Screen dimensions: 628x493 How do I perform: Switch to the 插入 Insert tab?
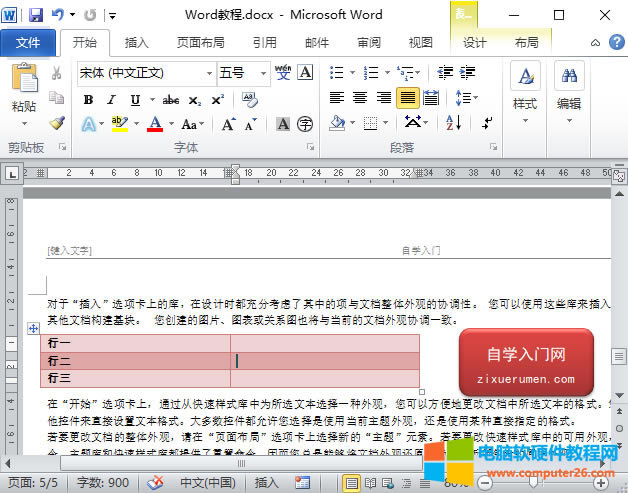[x=137, y=42]
